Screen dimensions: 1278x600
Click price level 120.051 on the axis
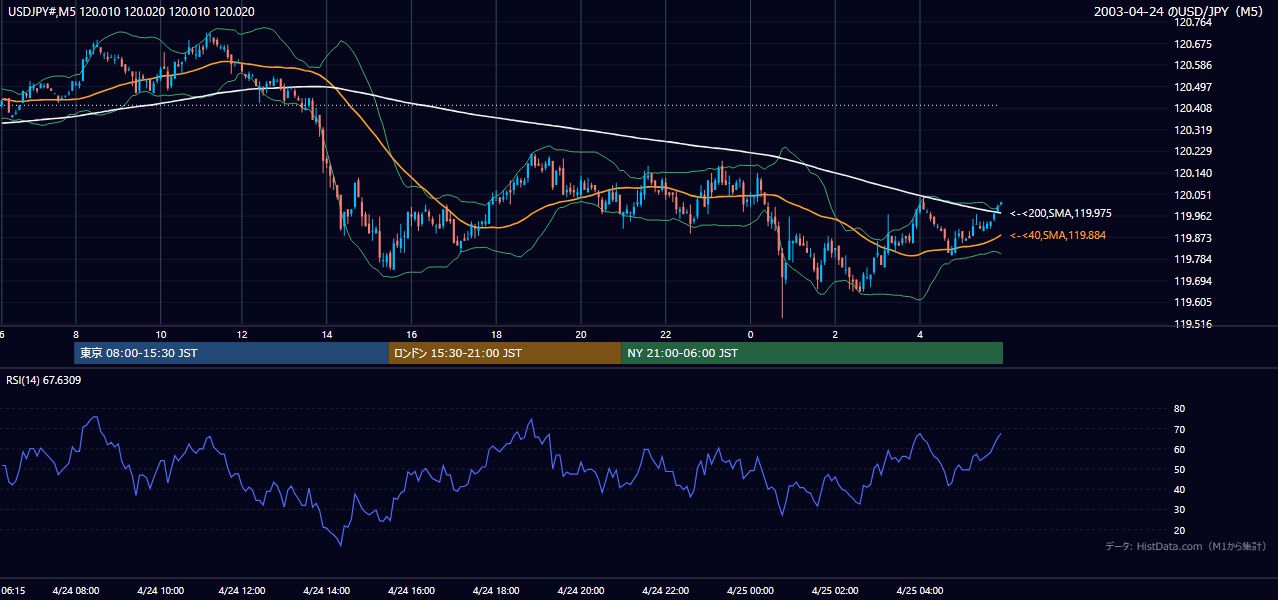1191,195
